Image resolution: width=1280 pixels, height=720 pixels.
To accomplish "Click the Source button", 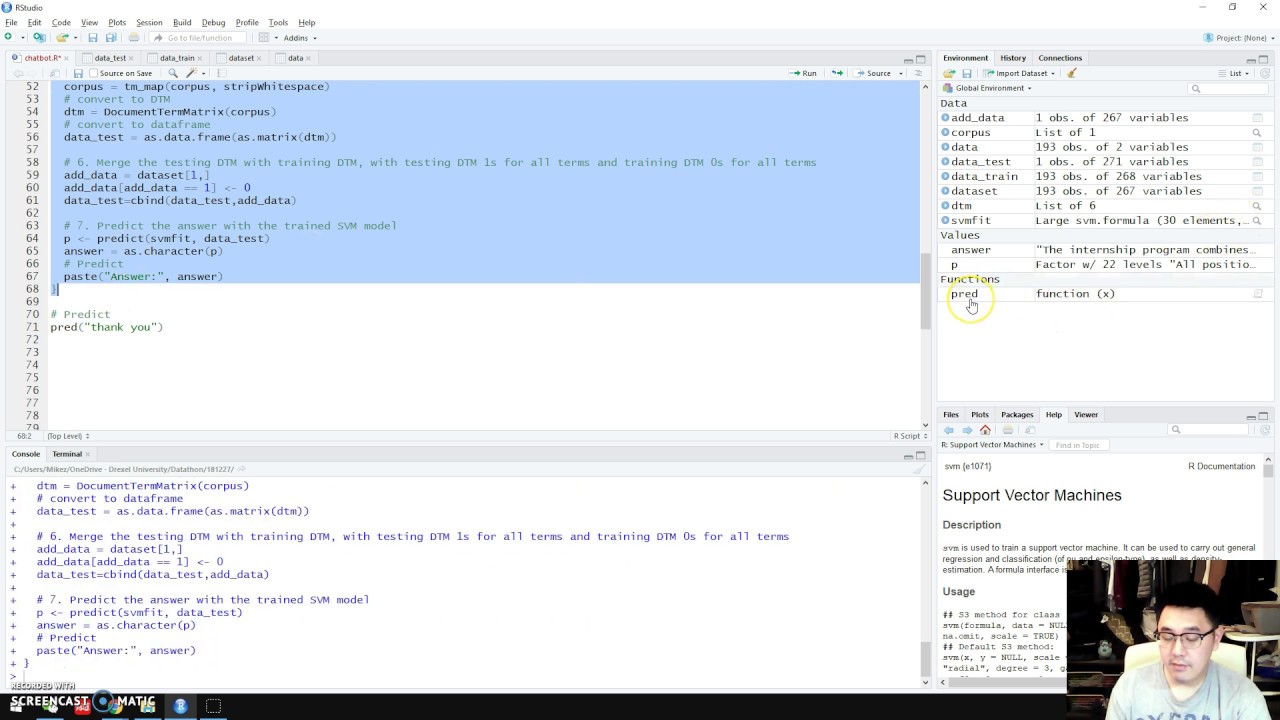I will [x=873, y=73].
